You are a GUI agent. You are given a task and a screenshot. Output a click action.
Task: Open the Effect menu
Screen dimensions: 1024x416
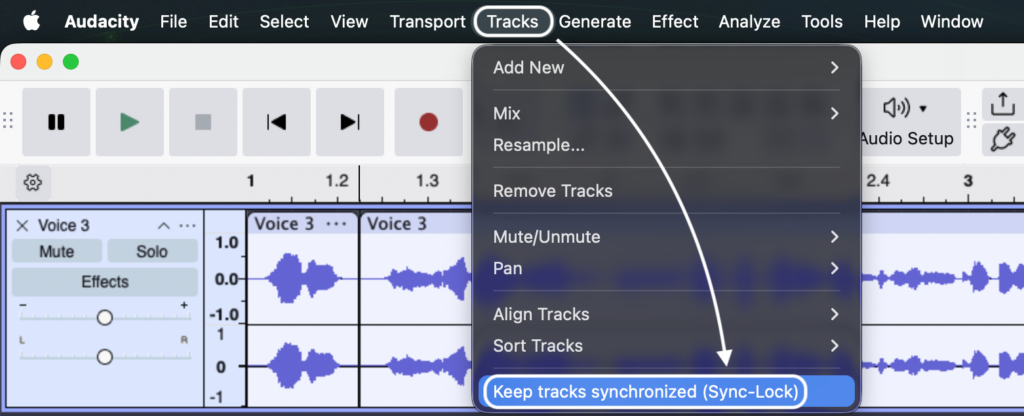[x=675, y=21]
